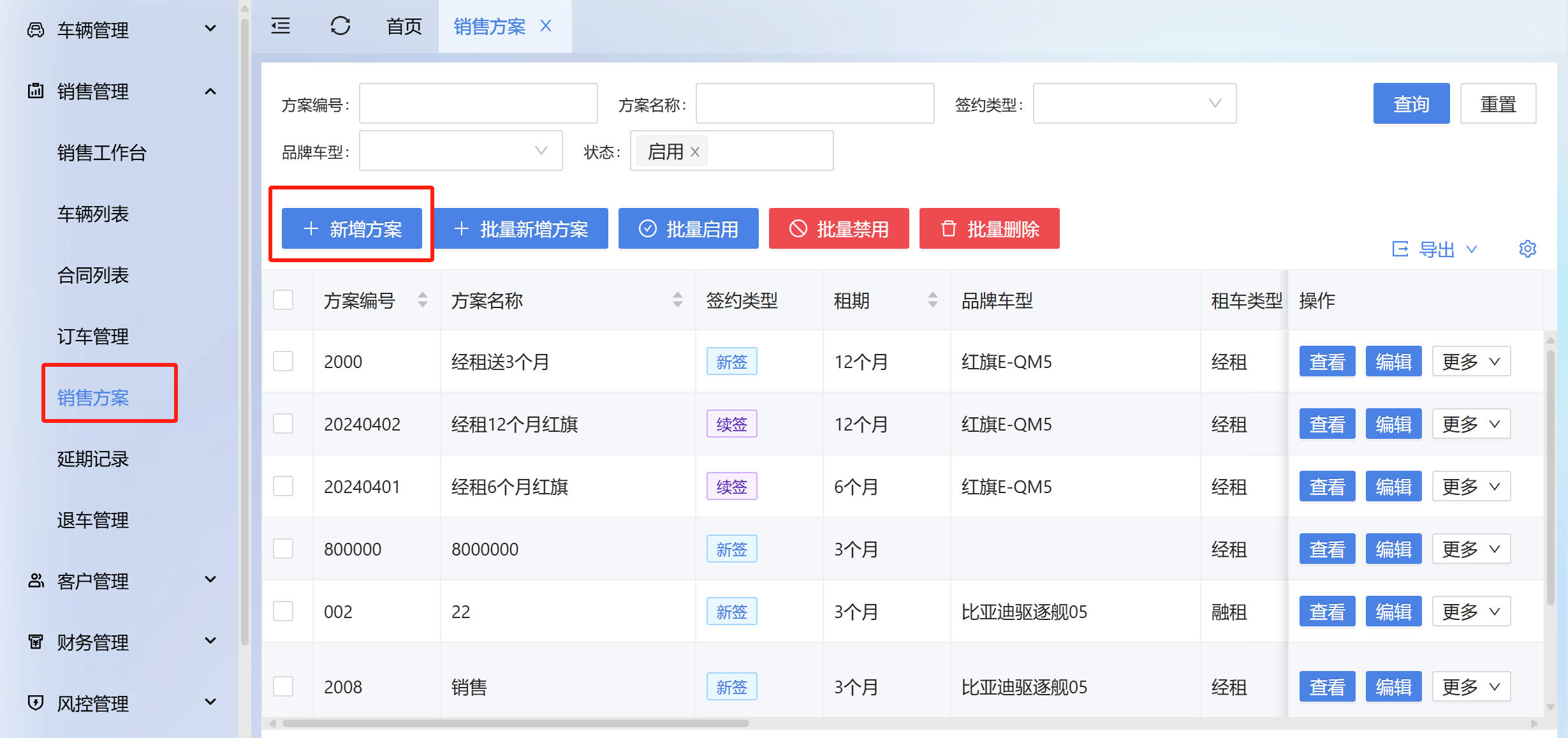Expand 更多 menu for plan 20240401
The image size is (1568, 738).
coord(1470,487)
